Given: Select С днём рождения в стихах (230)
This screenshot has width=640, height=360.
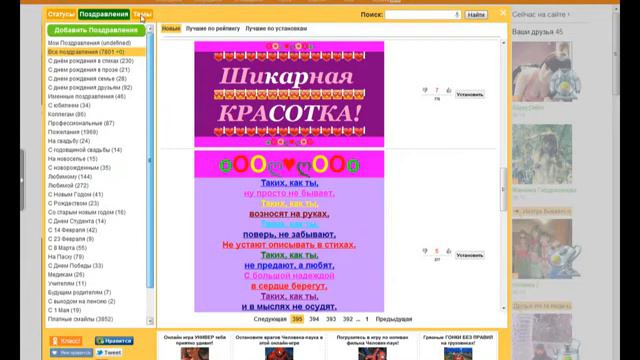Looking at the screenshot, I should click(x=91, y=61).
